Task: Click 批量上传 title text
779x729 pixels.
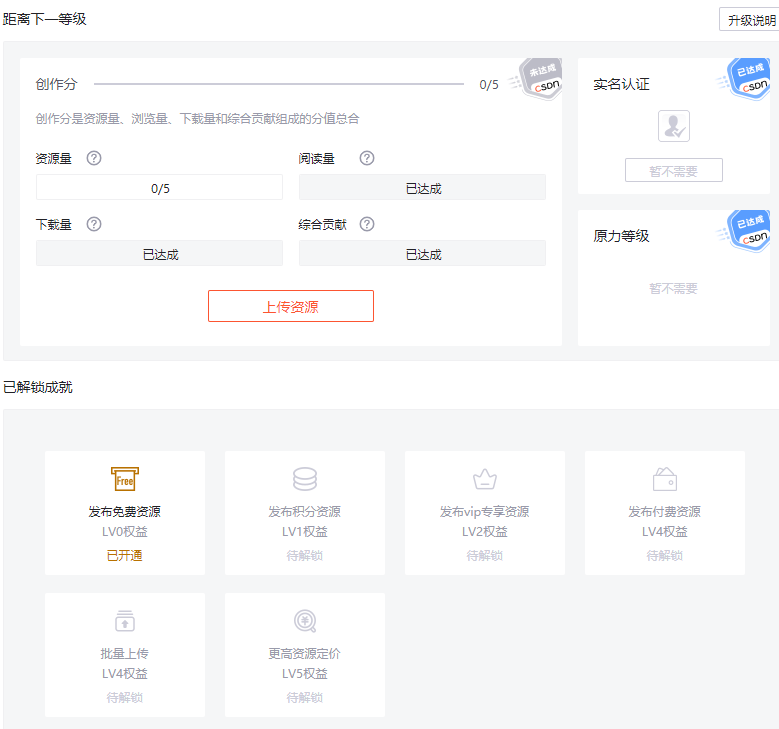Action: tap(125, 653)
